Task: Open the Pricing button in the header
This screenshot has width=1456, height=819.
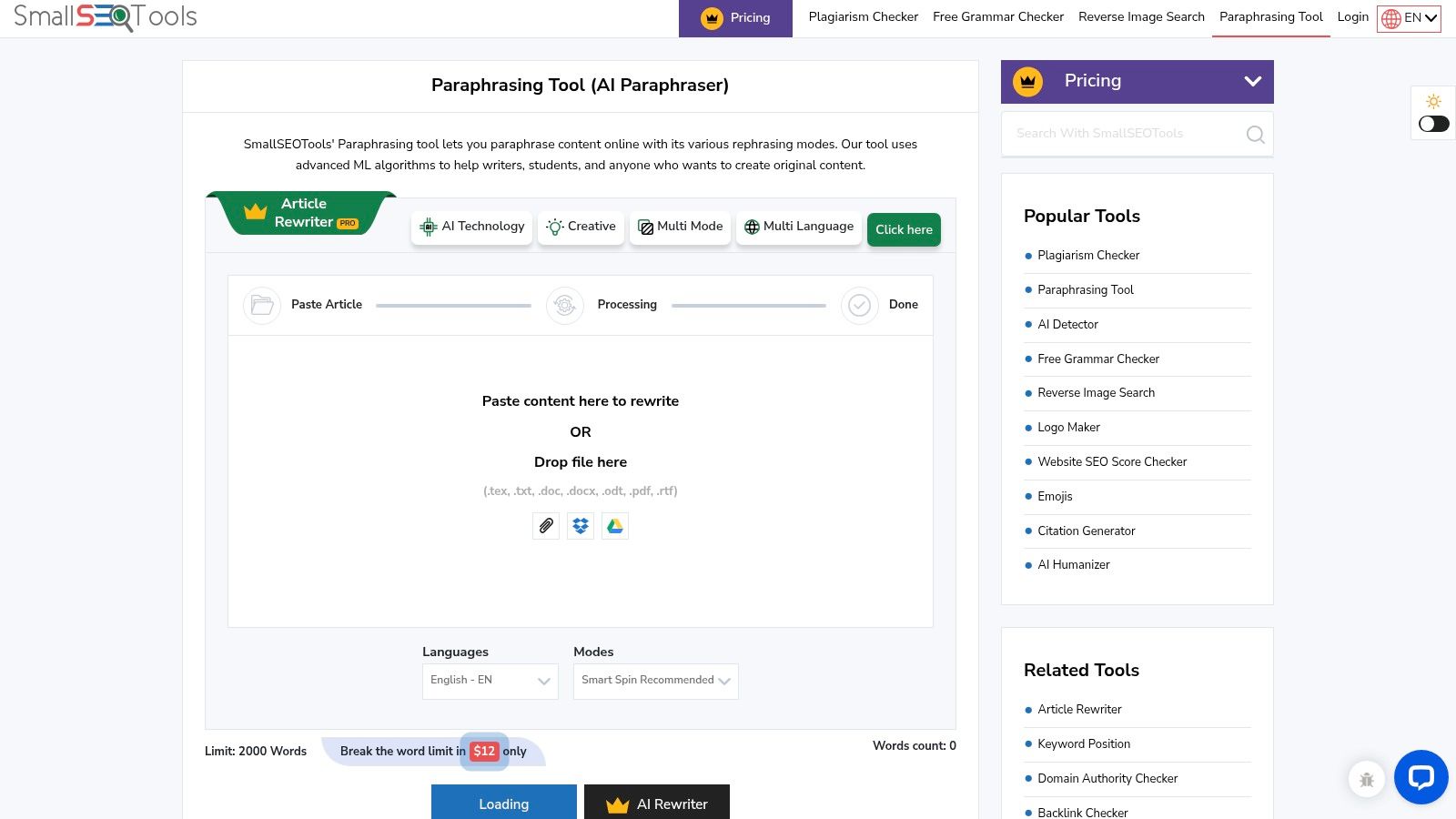Action: 735,18
